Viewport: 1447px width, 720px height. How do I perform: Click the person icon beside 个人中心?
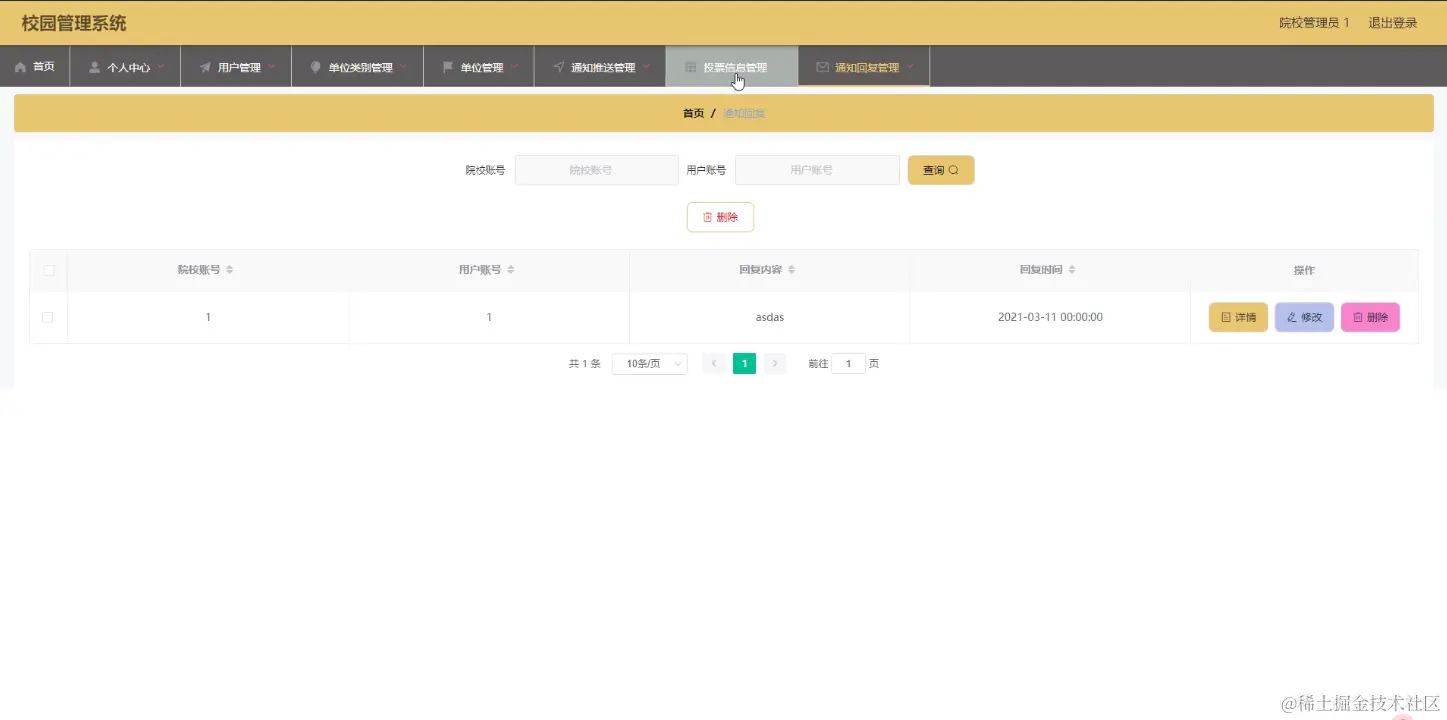(x=94, y=67)
